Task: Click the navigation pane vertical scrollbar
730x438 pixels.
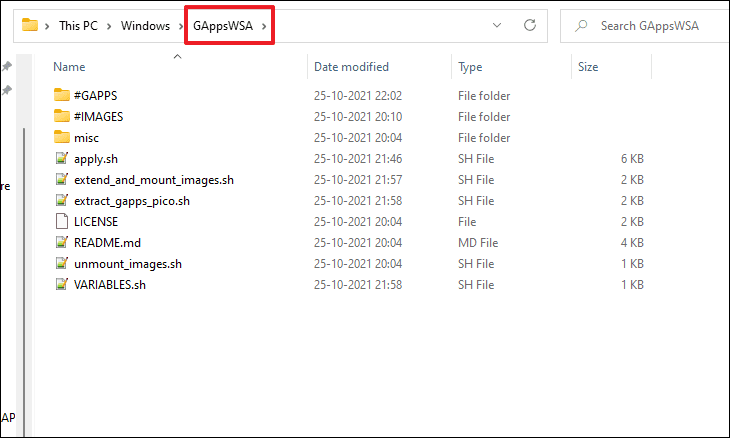Action: pyautogui.click(x=24, y=282)
